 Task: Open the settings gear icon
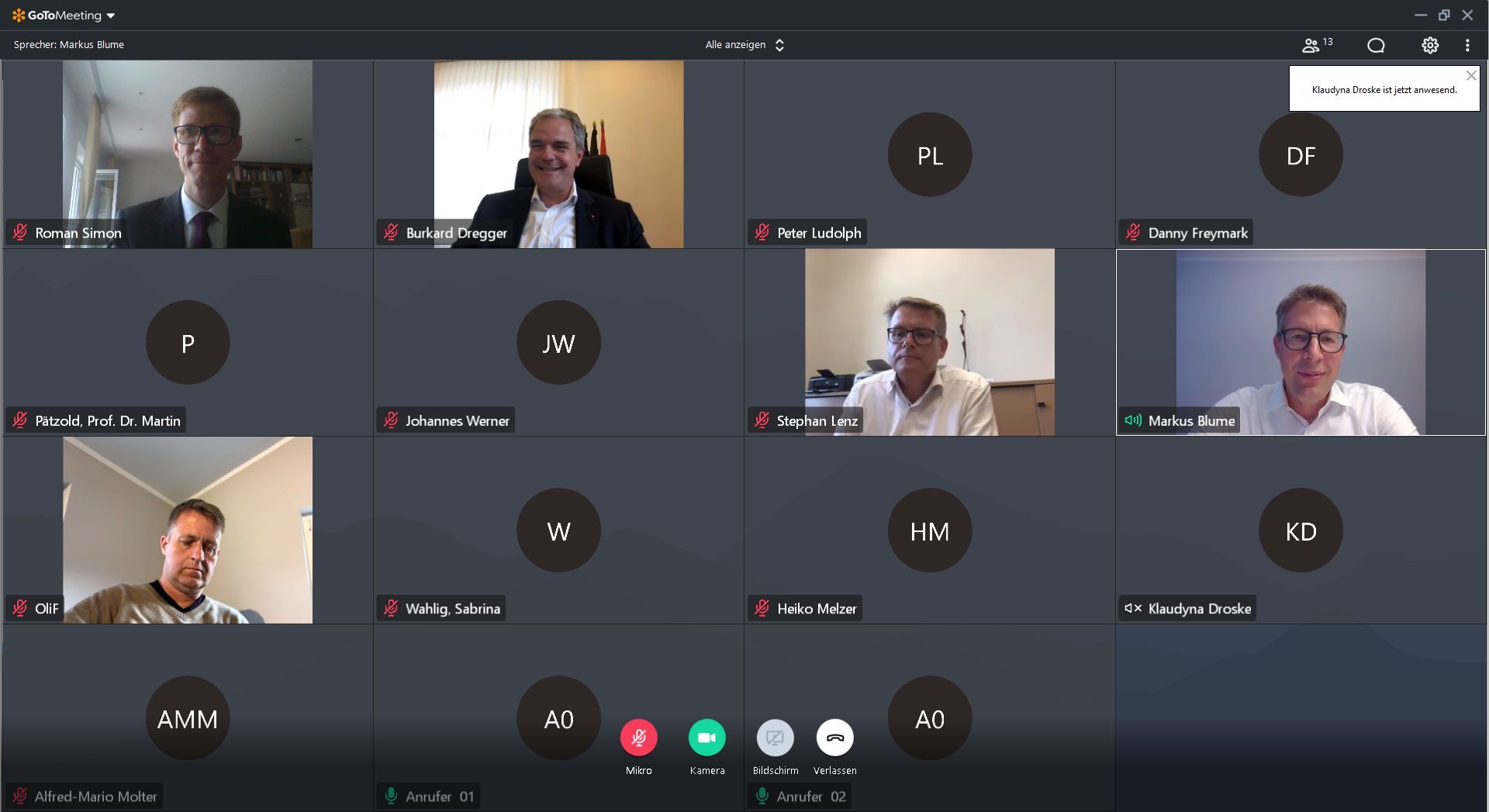coord(1430,45)
